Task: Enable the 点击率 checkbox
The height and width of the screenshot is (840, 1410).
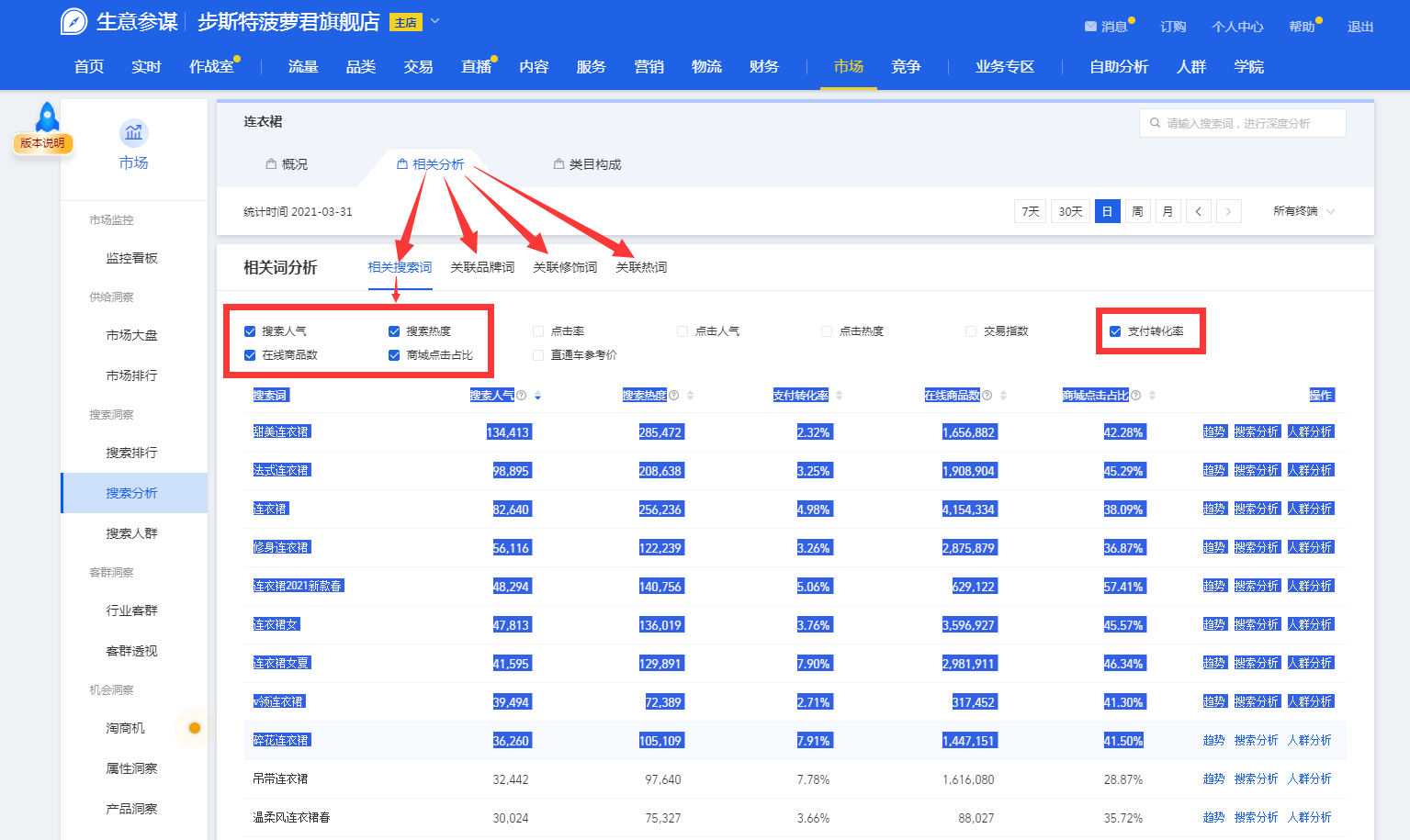Action: (x=538, y=331)
